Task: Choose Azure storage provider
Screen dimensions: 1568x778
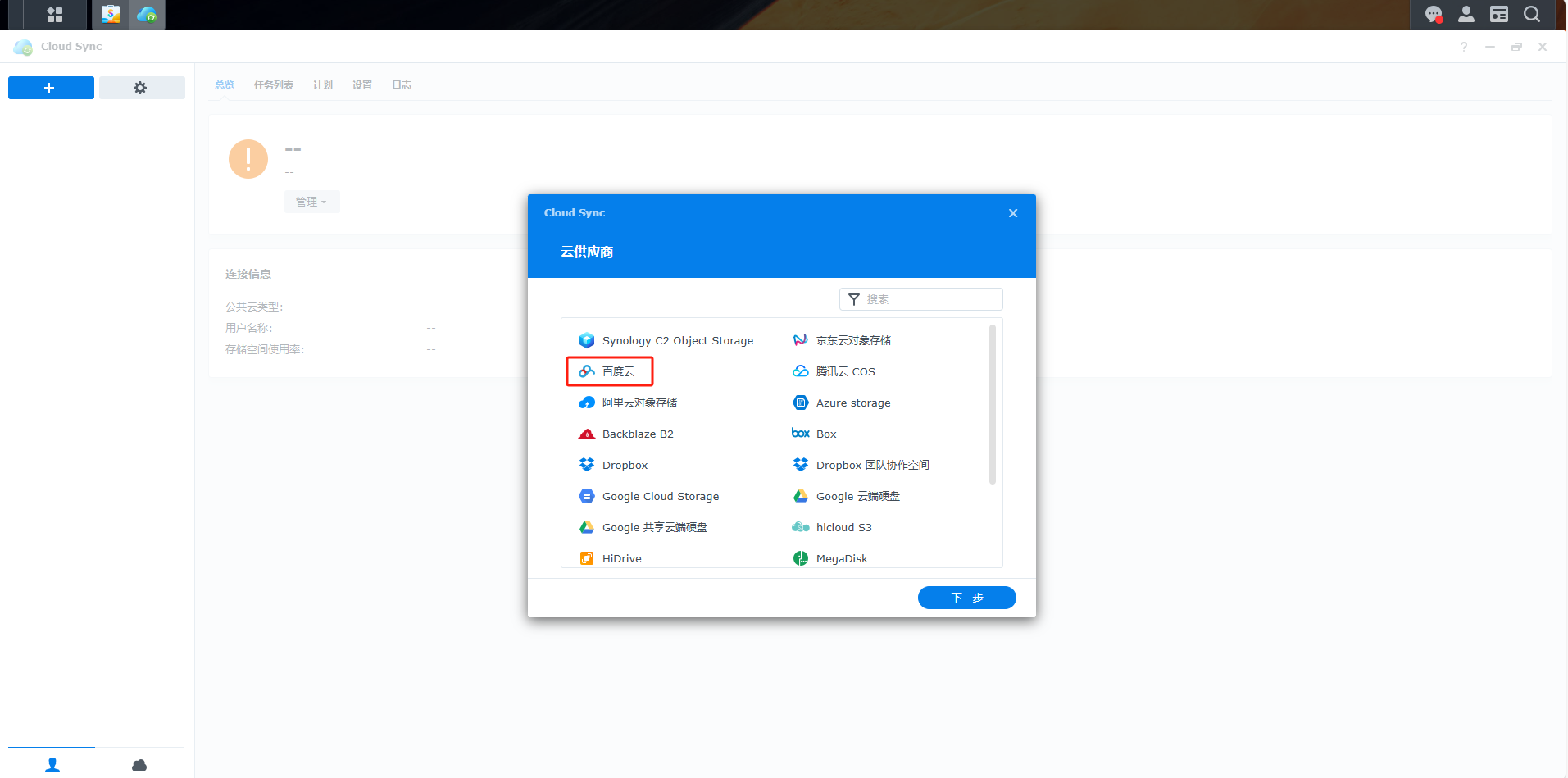Action: pos(842,403)
